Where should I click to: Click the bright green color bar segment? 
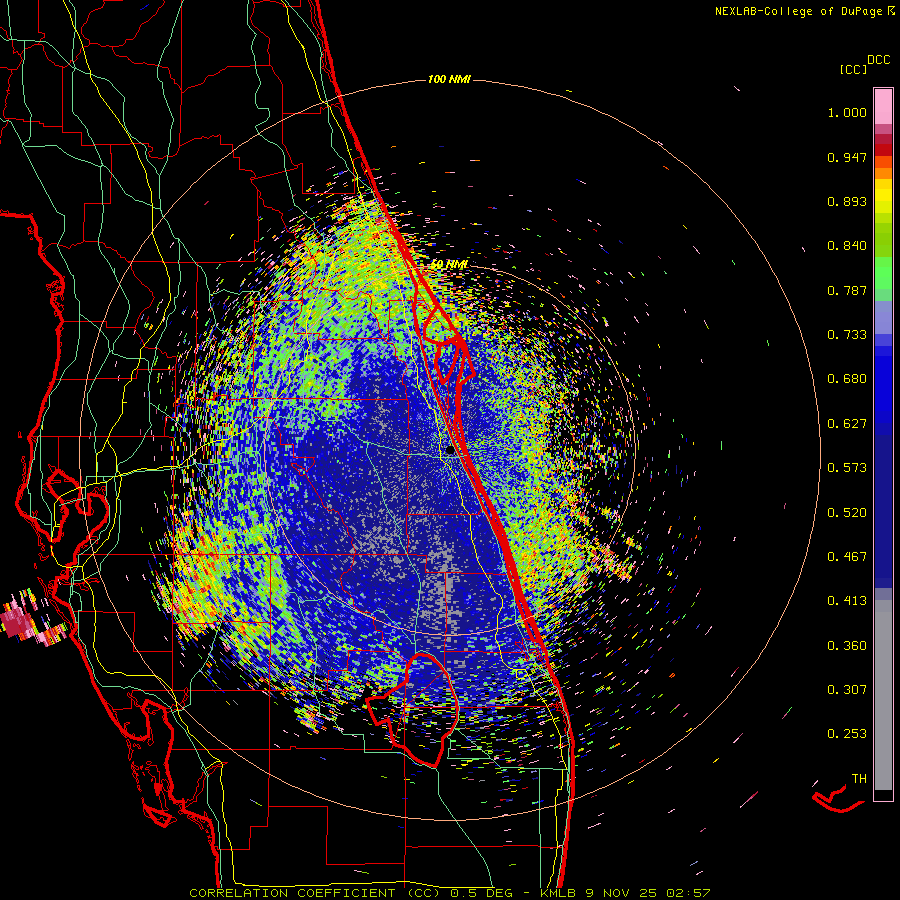(883, 273)
